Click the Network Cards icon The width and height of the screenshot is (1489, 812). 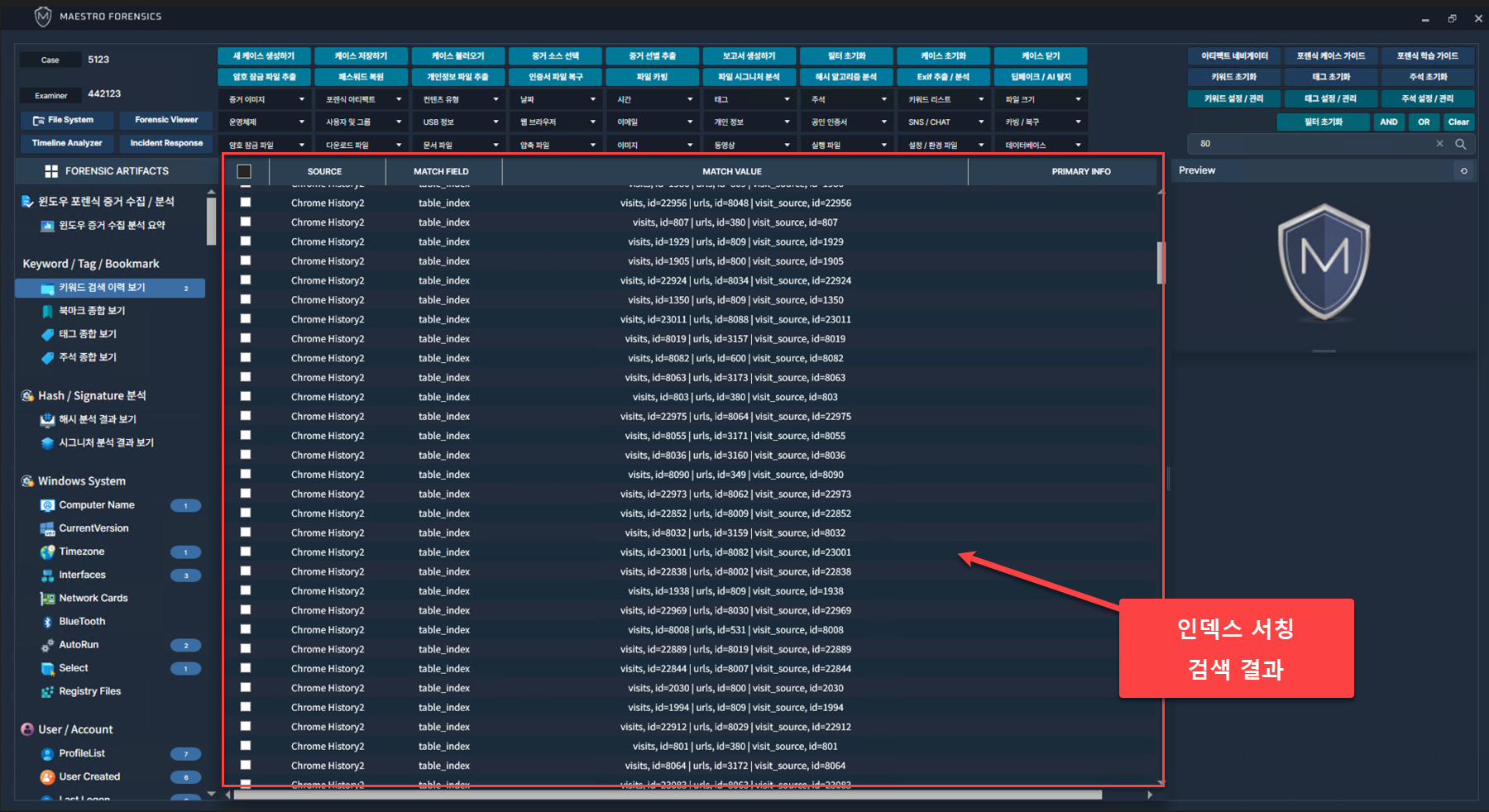coord(47,599)
